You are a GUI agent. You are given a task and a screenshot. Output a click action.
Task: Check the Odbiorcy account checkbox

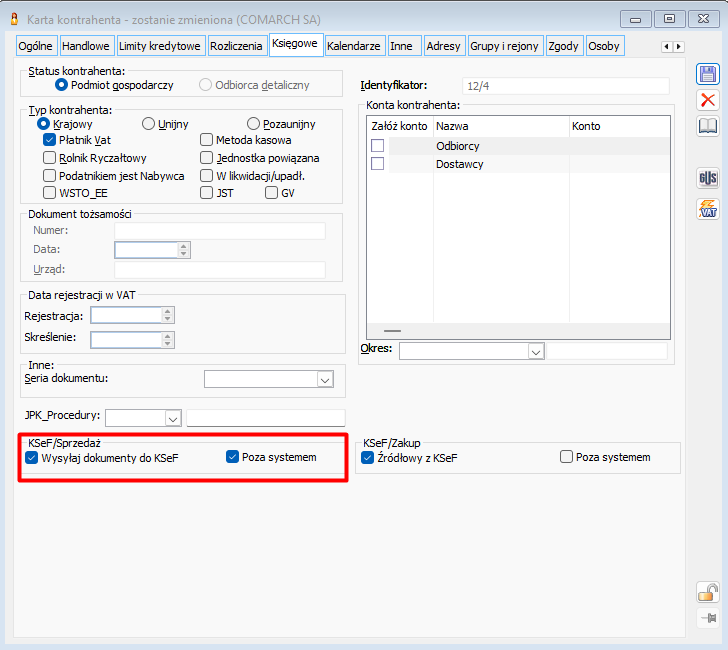(377, 146)
